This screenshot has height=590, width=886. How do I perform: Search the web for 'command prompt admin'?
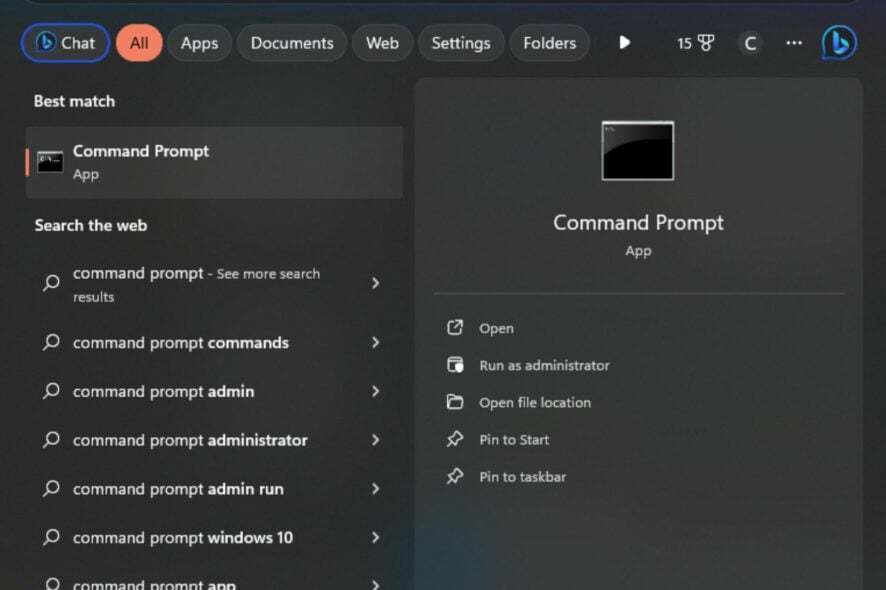point(213,391)
